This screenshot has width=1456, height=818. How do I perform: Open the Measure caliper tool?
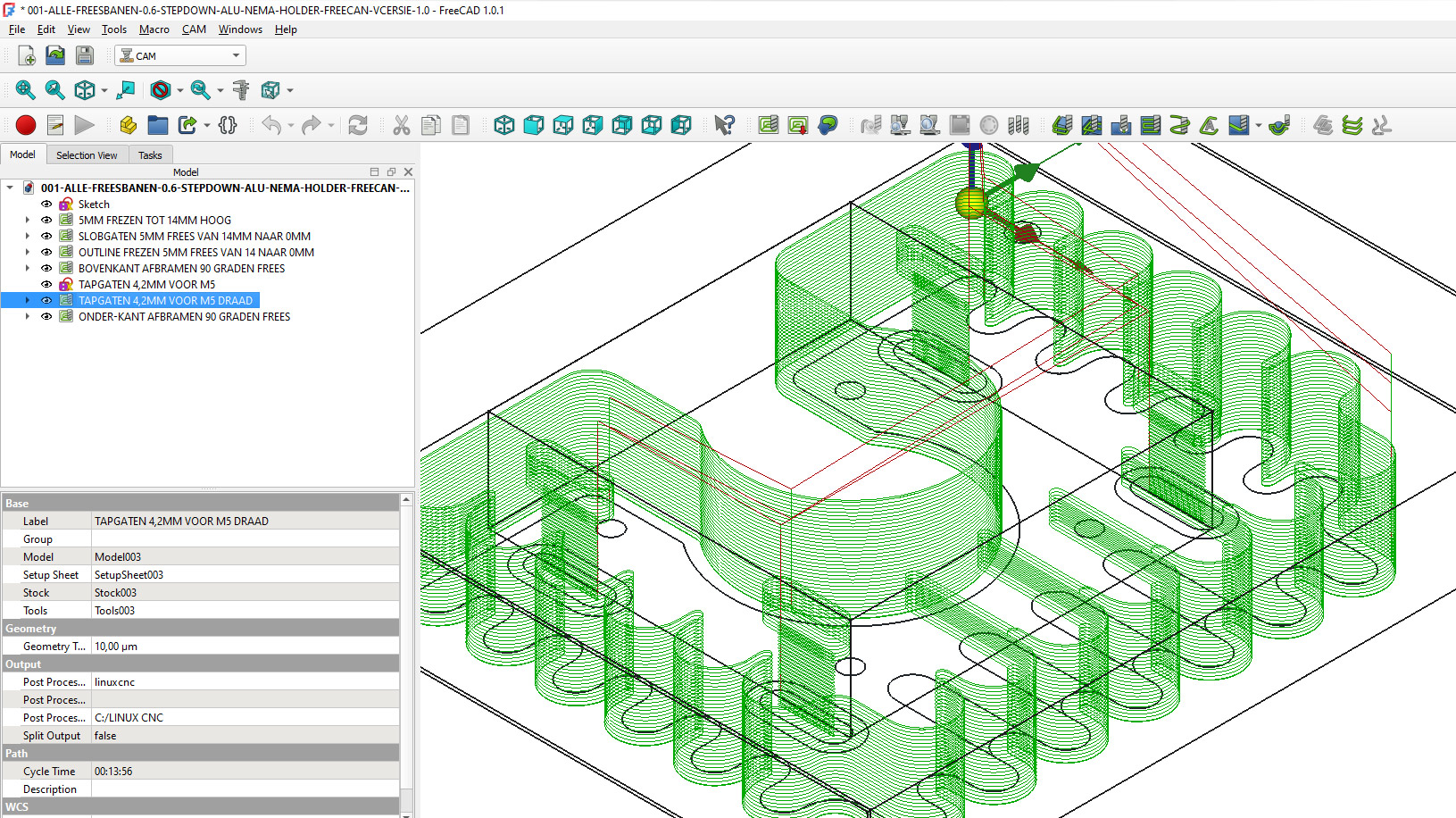241,90
